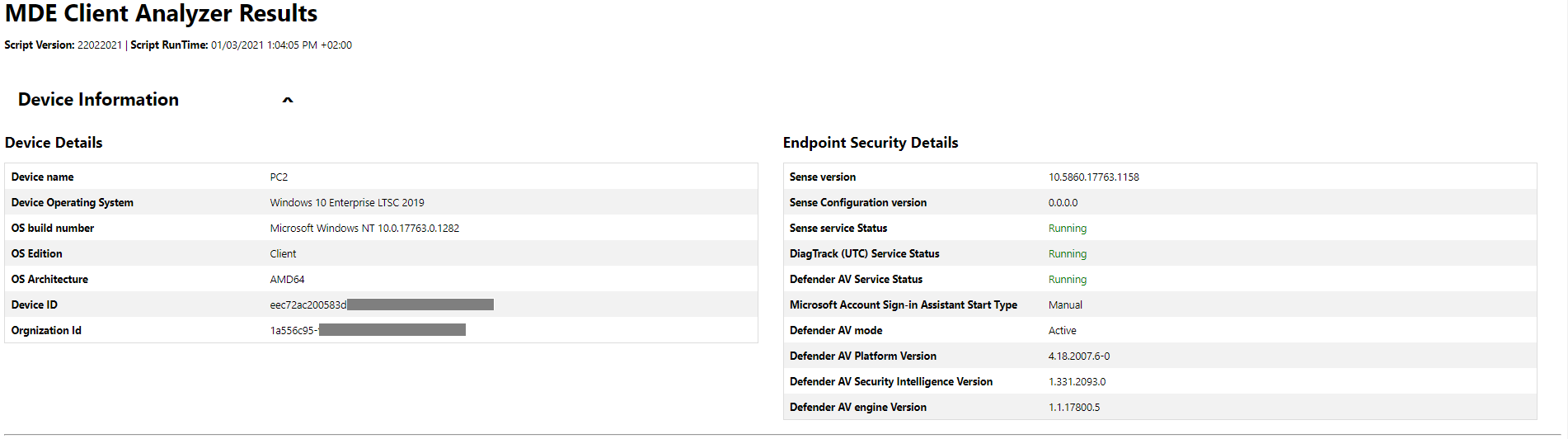The height and width of the screenshot is (439, 1568).
Task: Click the Windows 10 Enterprise LTSC 2019 value
Action: coord(347,203)
